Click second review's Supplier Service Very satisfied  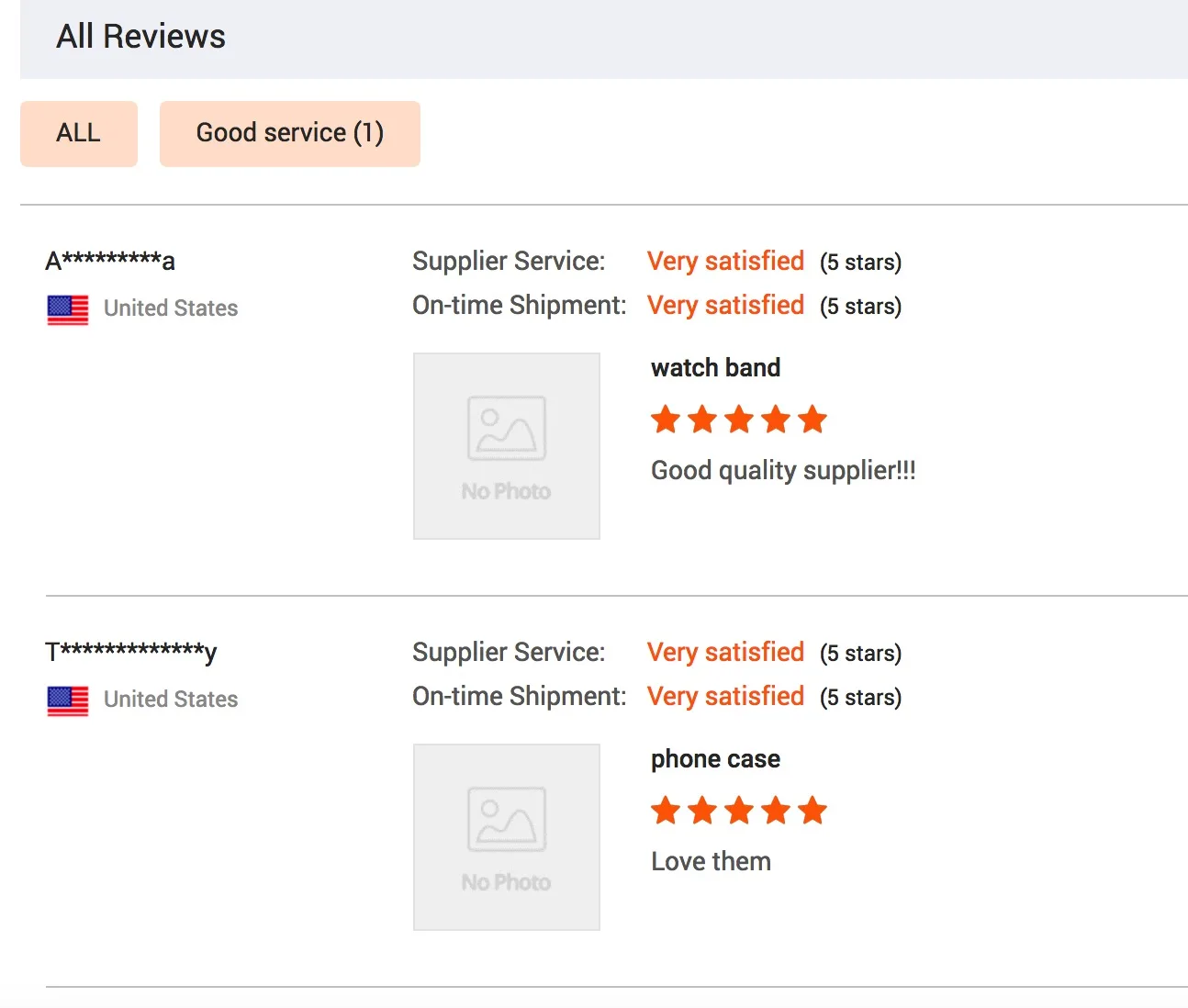[725, 653]
